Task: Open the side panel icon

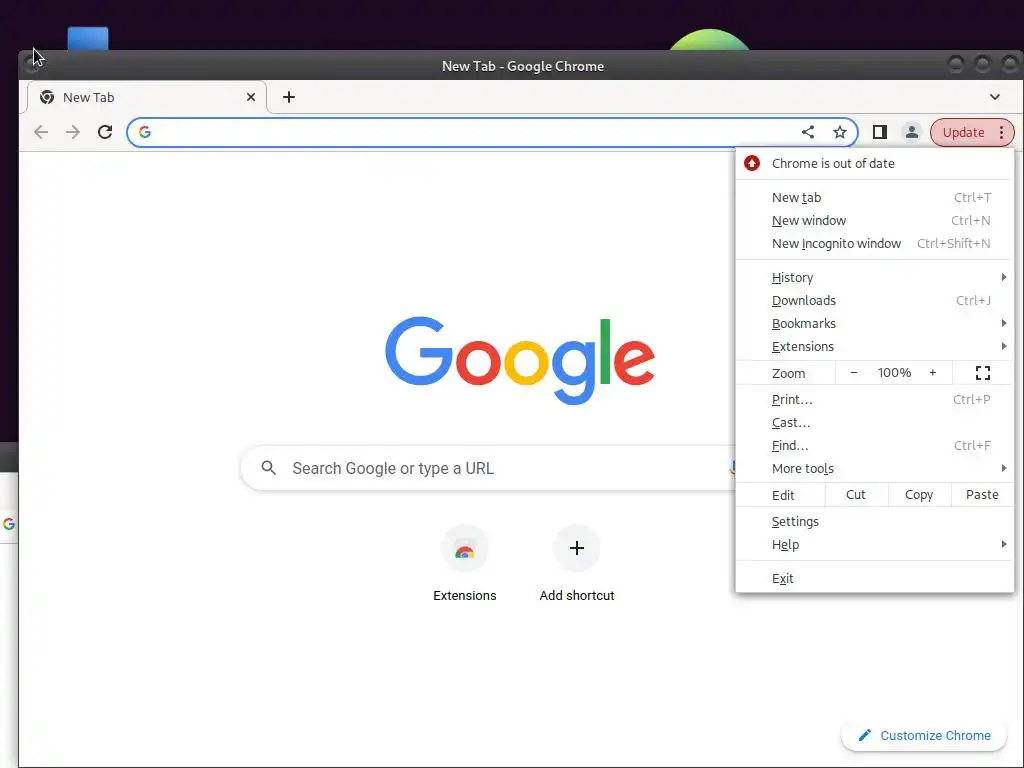Action: [x=880, y=133]
